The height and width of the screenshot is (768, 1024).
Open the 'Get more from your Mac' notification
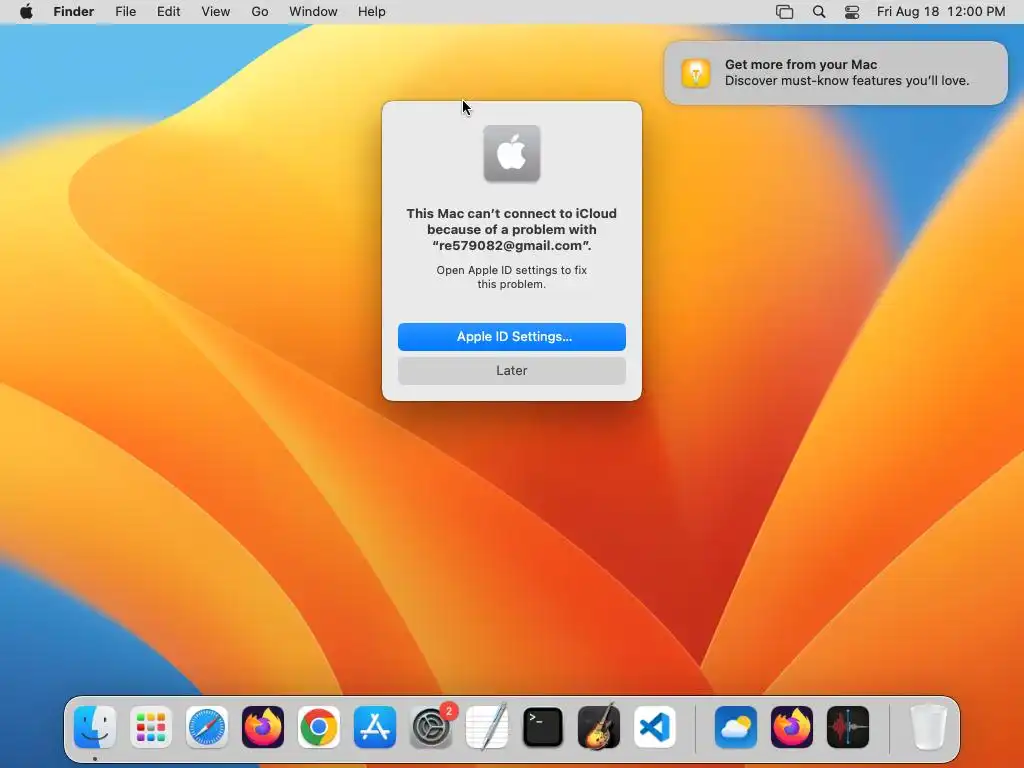coord(836,72)
